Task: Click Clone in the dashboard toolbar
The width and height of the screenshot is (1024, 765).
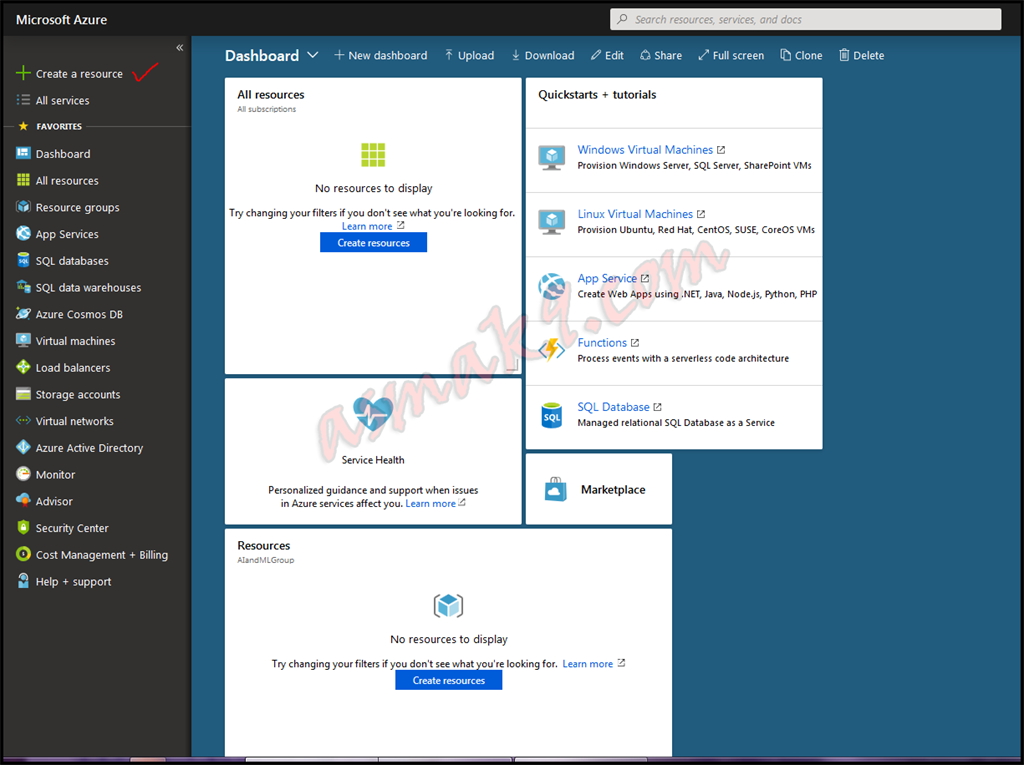Action: pyautogui.click(x=801, y=55)
